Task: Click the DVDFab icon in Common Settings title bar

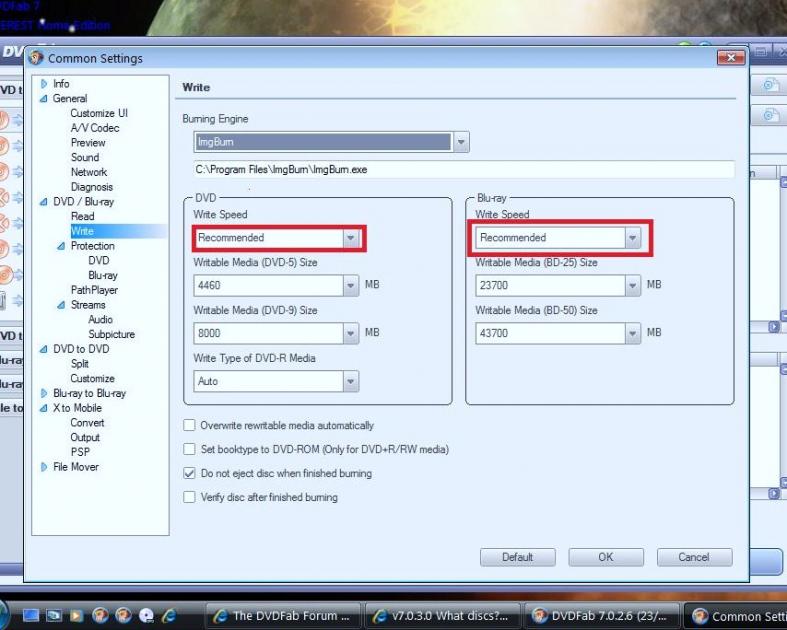Action: point(36,58)
